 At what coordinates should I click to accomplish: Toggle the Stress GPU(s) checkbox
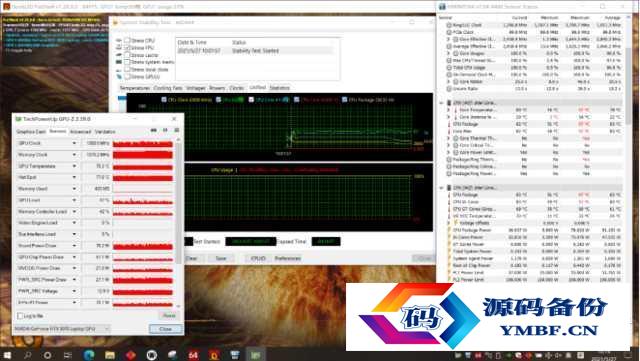127,76
